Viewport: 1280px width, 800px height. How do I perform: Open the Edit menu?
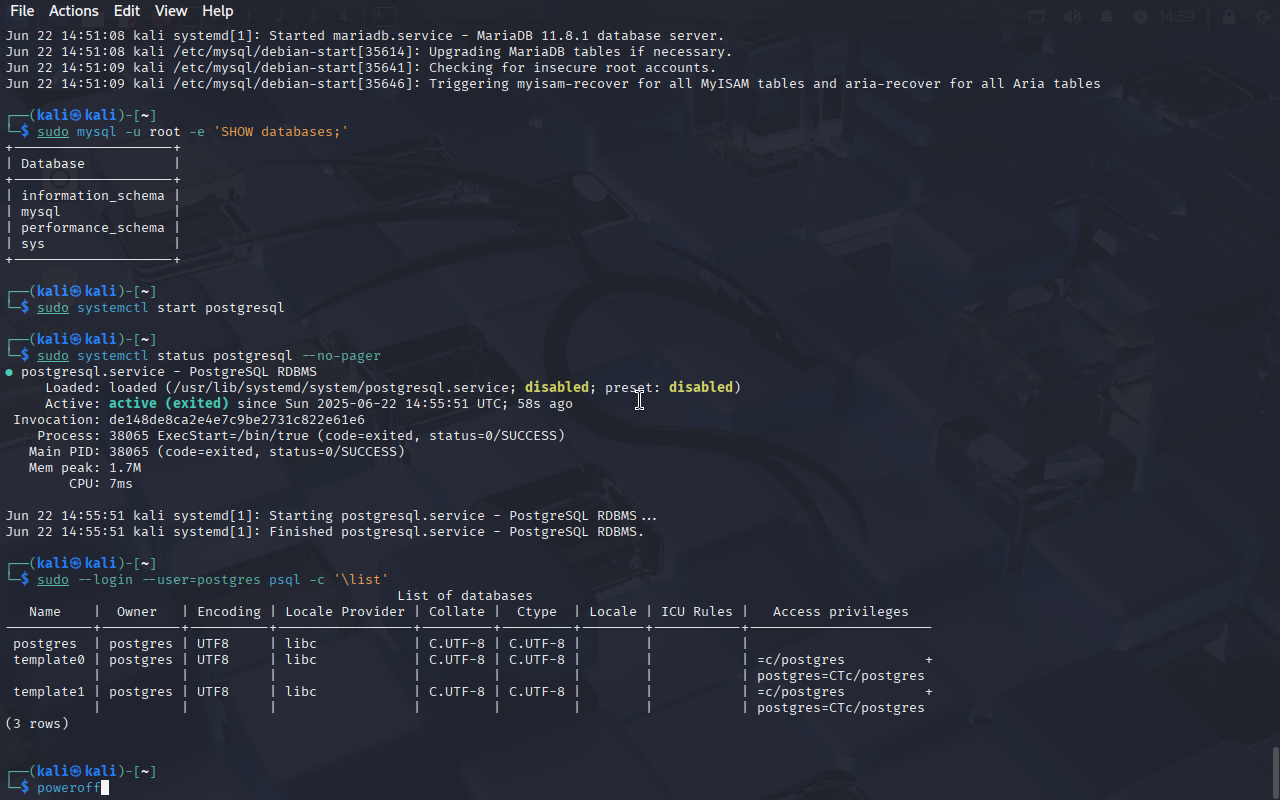click(x=127, y=11)
